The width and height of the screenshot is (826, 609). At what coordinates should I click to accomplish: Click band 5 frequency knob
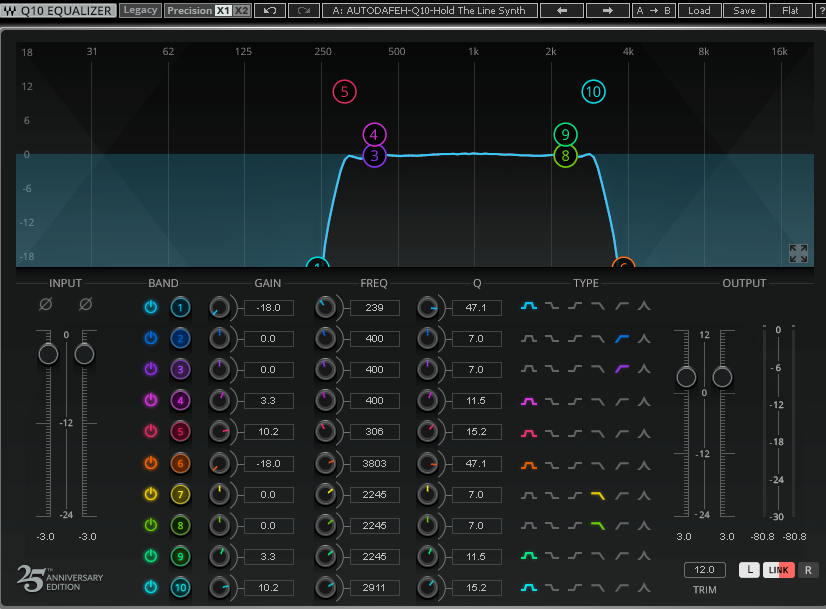pos(326,432)
